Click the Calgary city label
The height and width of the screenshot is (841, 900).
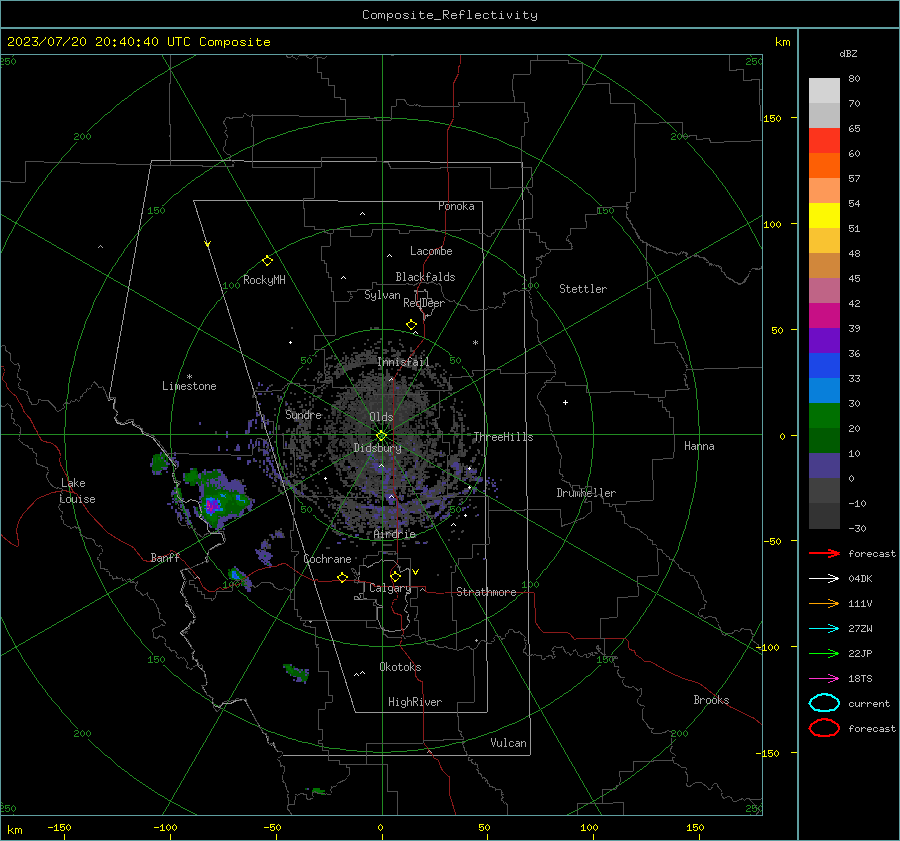click(x=390, y=588)
